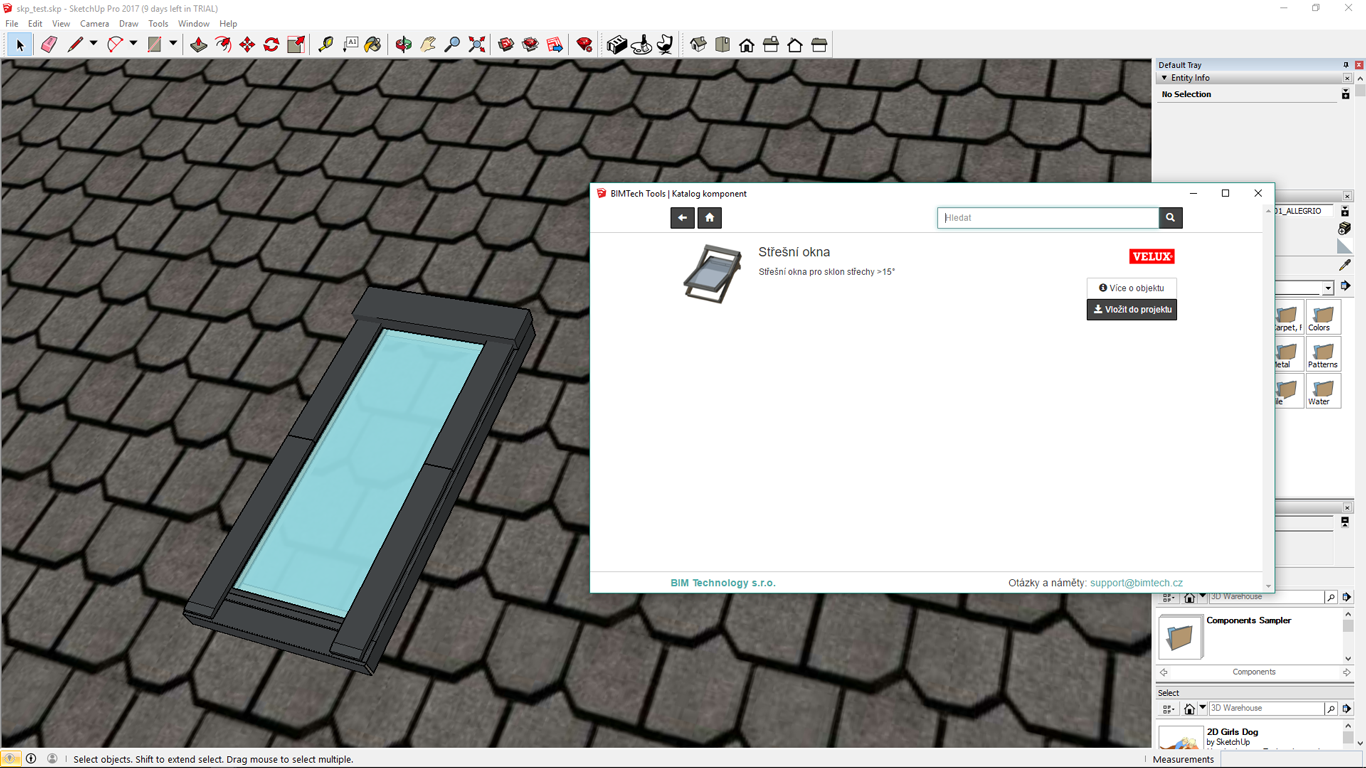Select the Rotate tool
This screenshot has width=1366, height=768.
coord(271,45)
